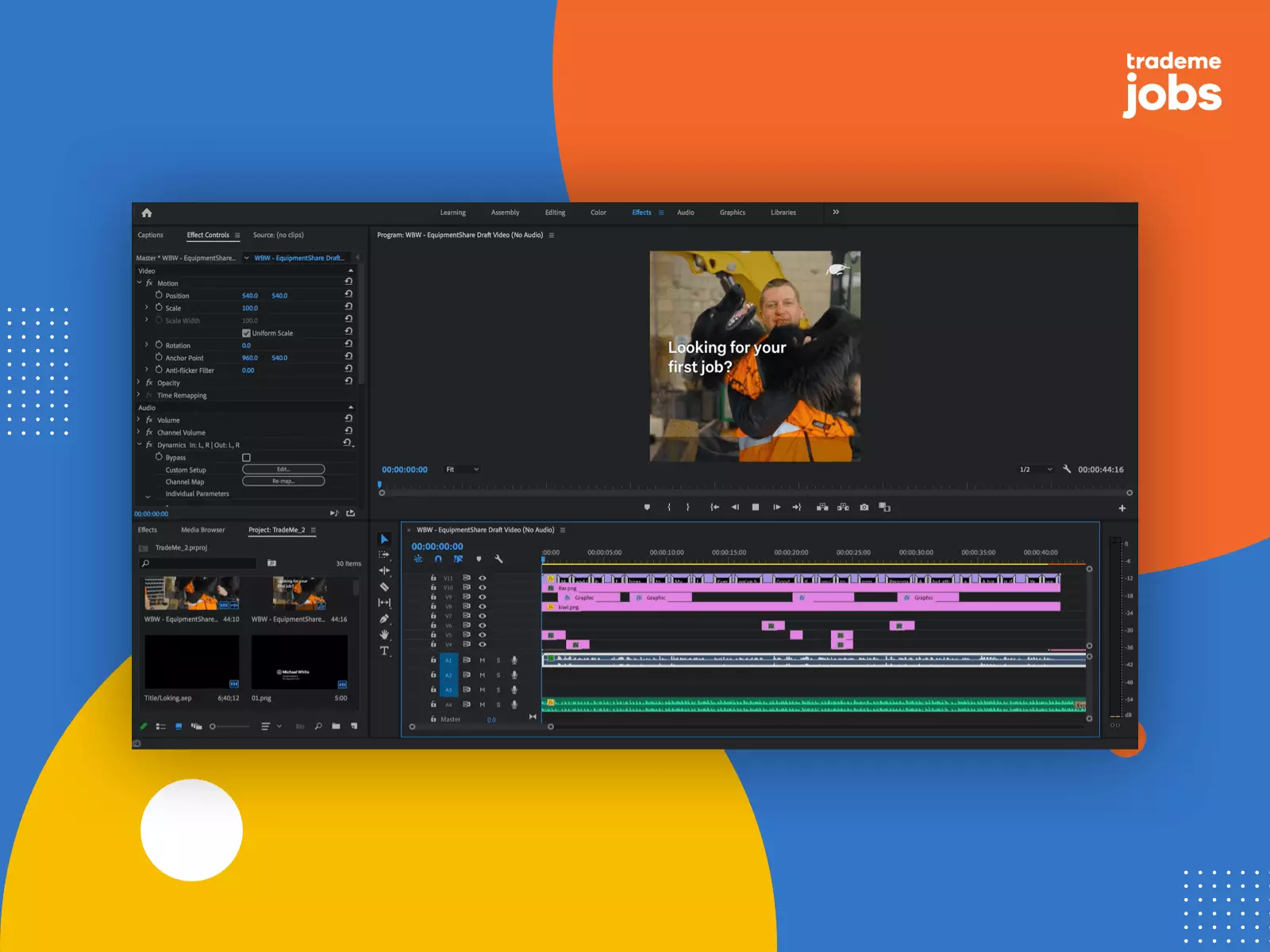
Task: Collapse the Motion effect group
Action: tap(139, 282)
